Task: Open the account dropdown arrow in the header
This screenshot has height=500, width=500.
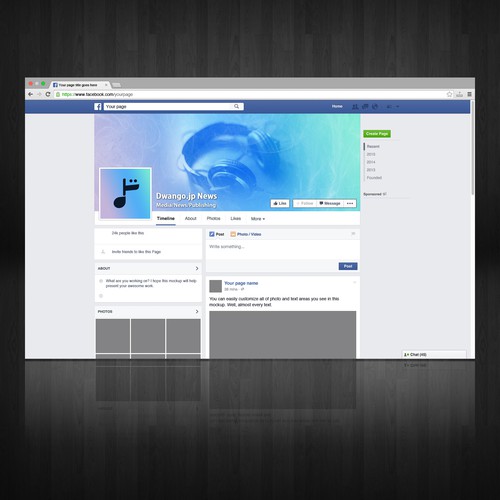Action: pos(397,107)
